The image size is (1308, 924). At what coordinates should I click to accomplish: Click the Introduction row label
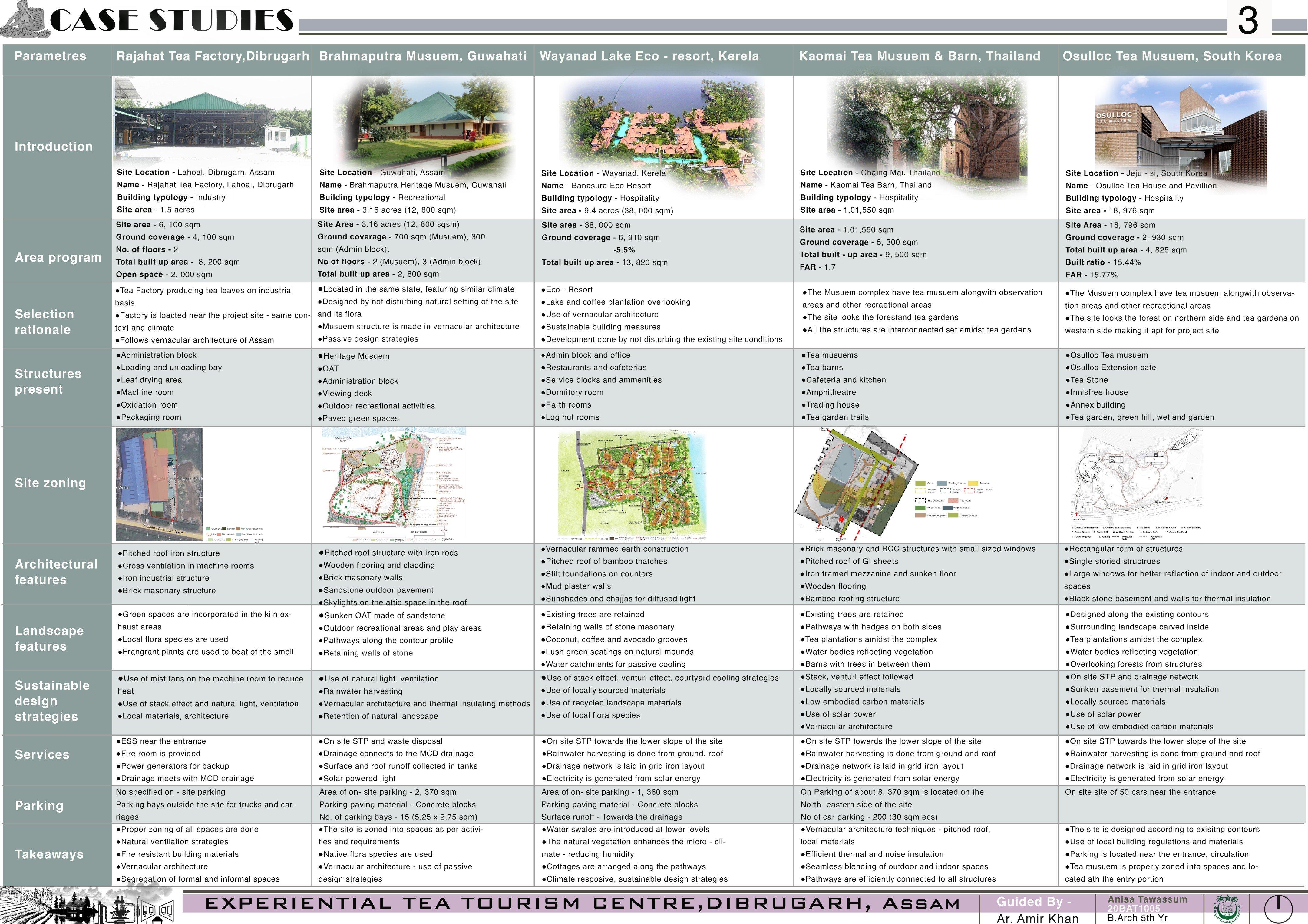(x=54, y=147)
